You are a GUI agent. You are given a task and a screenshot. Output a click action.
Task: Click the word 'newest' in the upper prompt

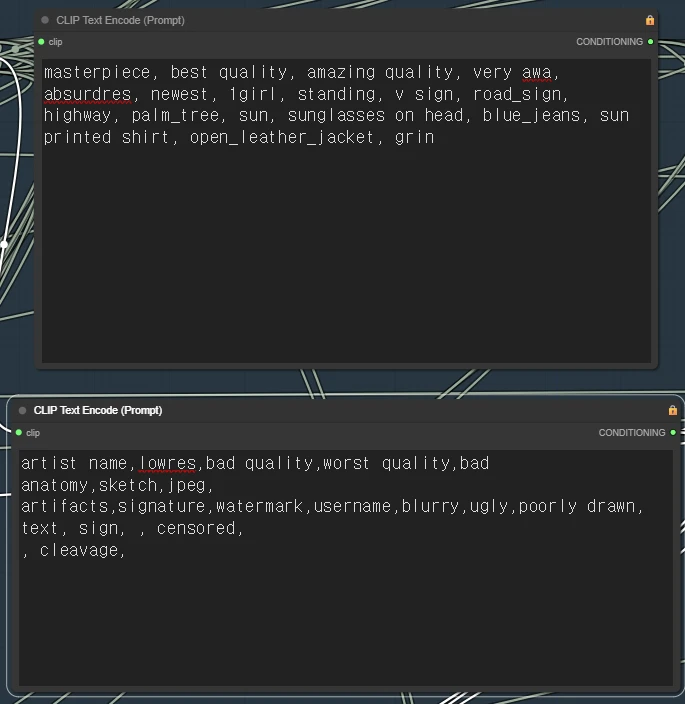(x=180, y=94)
